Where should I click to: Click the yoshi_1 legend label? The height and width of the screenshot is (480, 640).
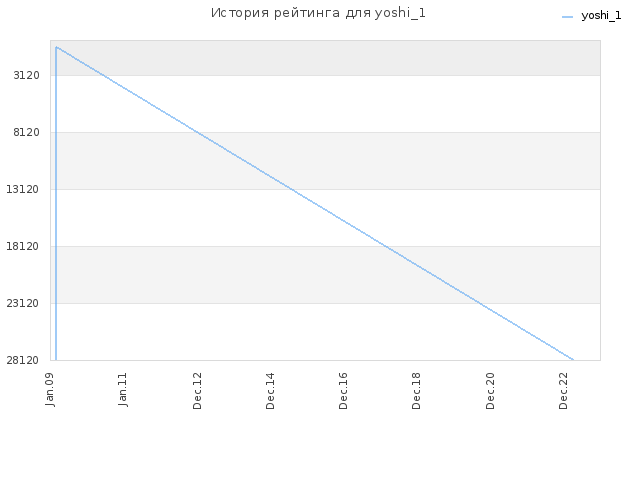[x=601, y=16]
